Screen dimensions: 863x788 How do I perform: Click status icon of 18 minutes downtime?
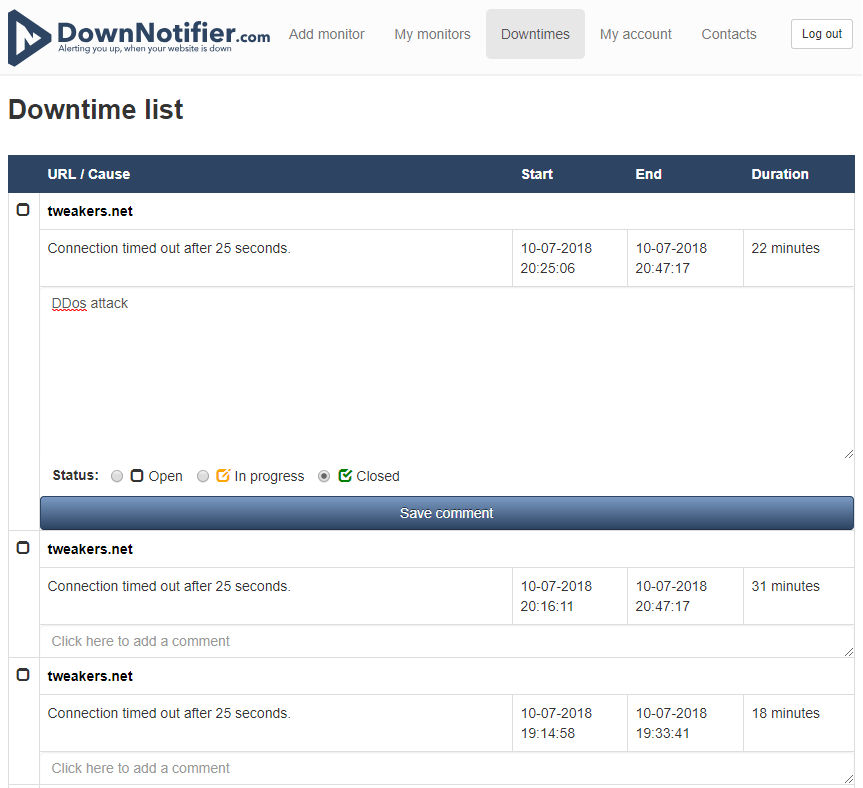[23, 675]
